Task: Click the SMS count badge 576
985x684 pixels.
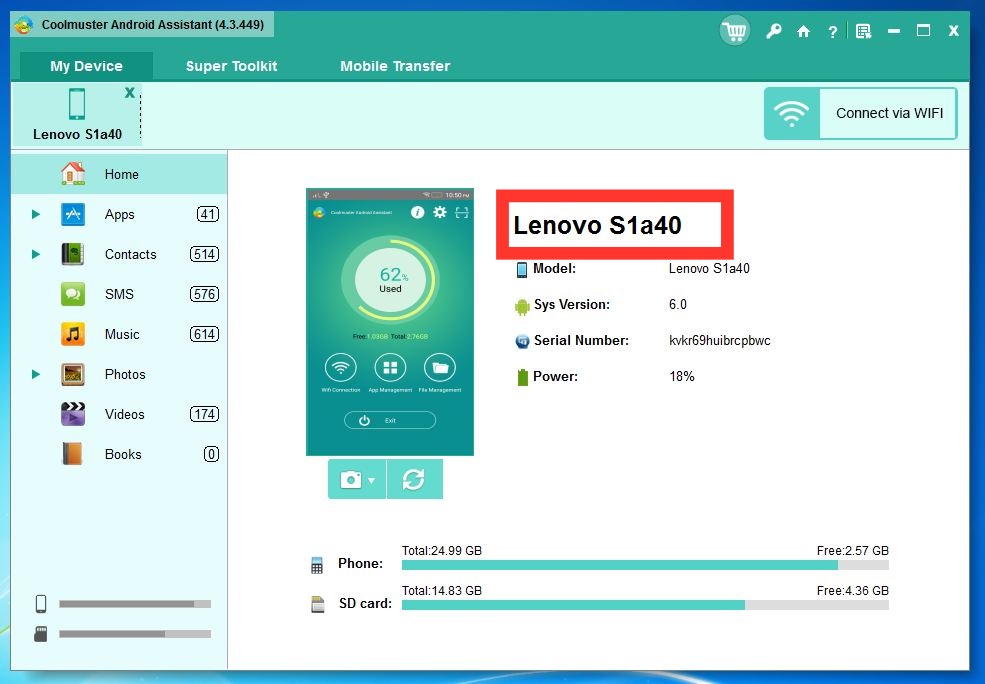Action: pyautogui.click(x=205, y=294)
